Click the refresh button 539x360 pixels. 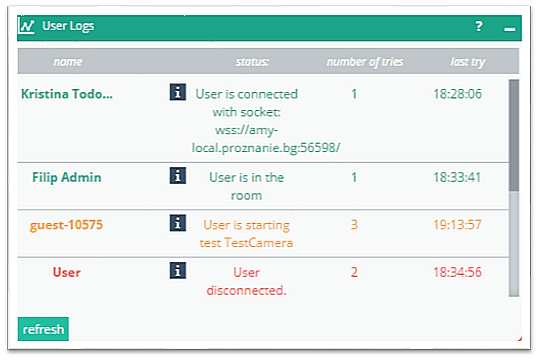coord(43,329)
